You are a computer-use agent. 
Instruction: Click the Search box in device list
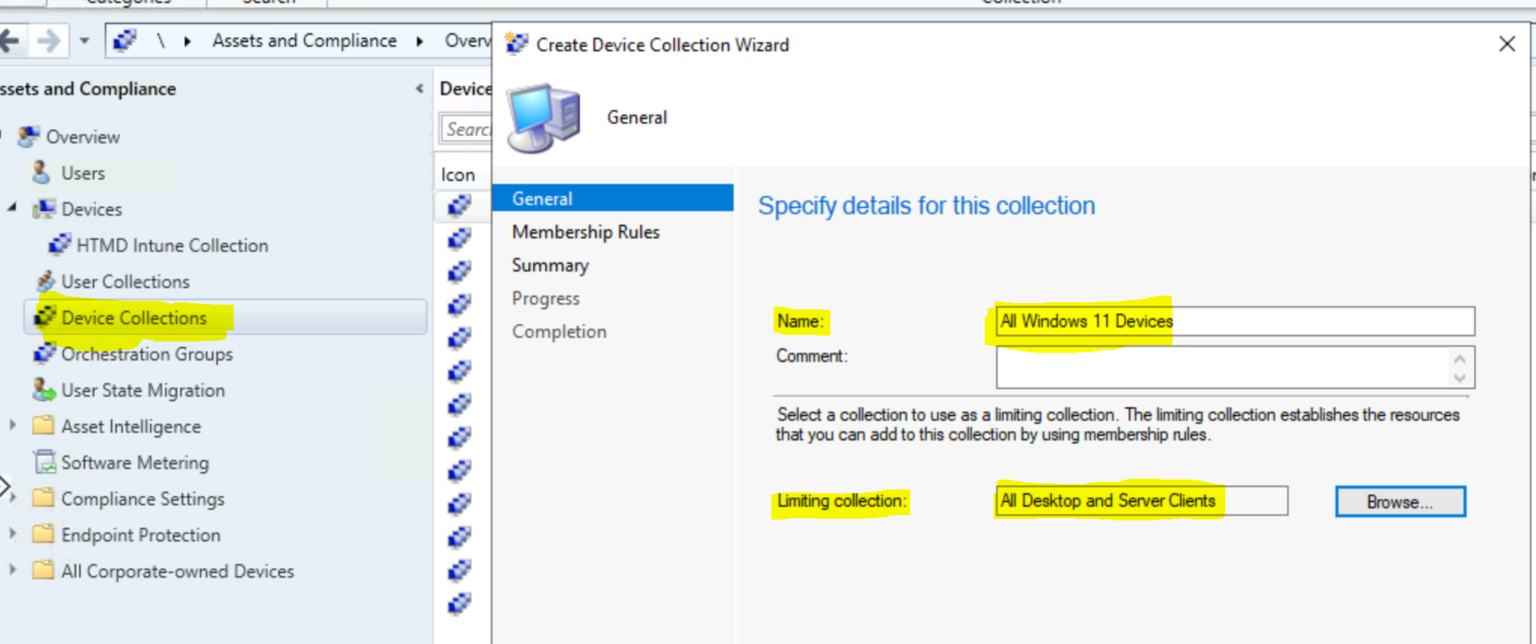467,129
